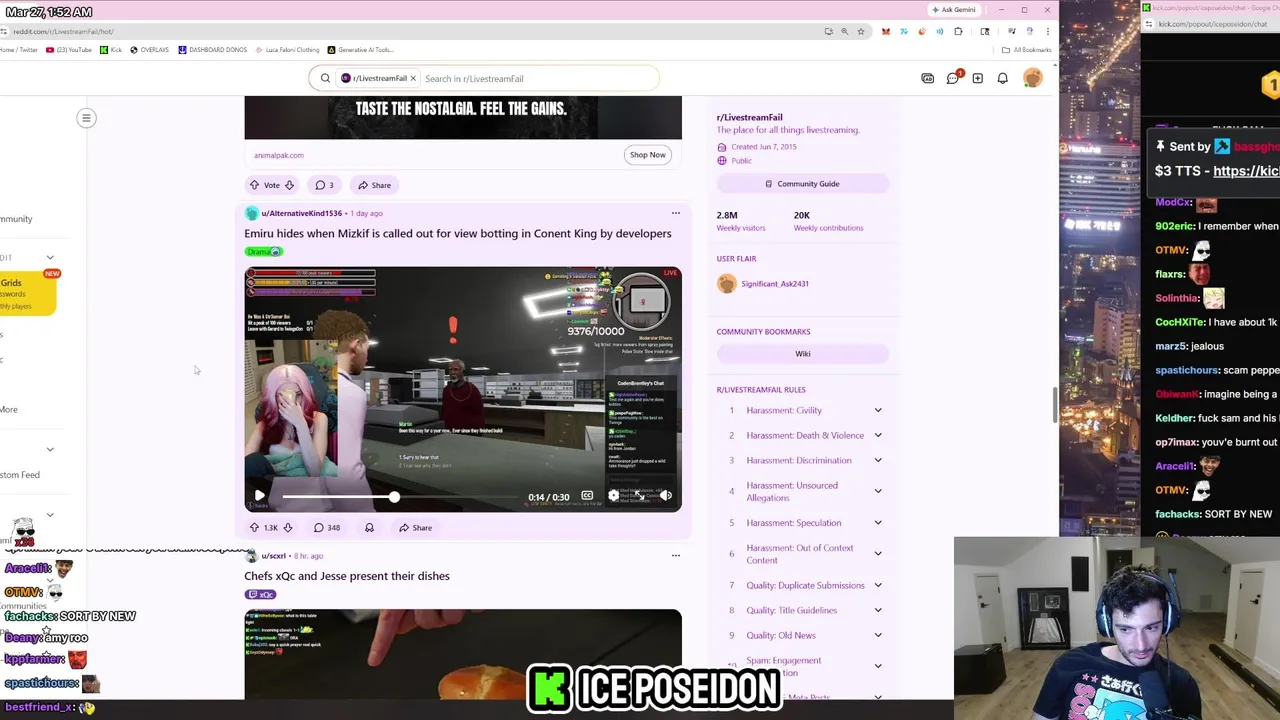The image size is (1280, 720).
Task: Open comments on the ad post showing 3
Action: [324, 185]
